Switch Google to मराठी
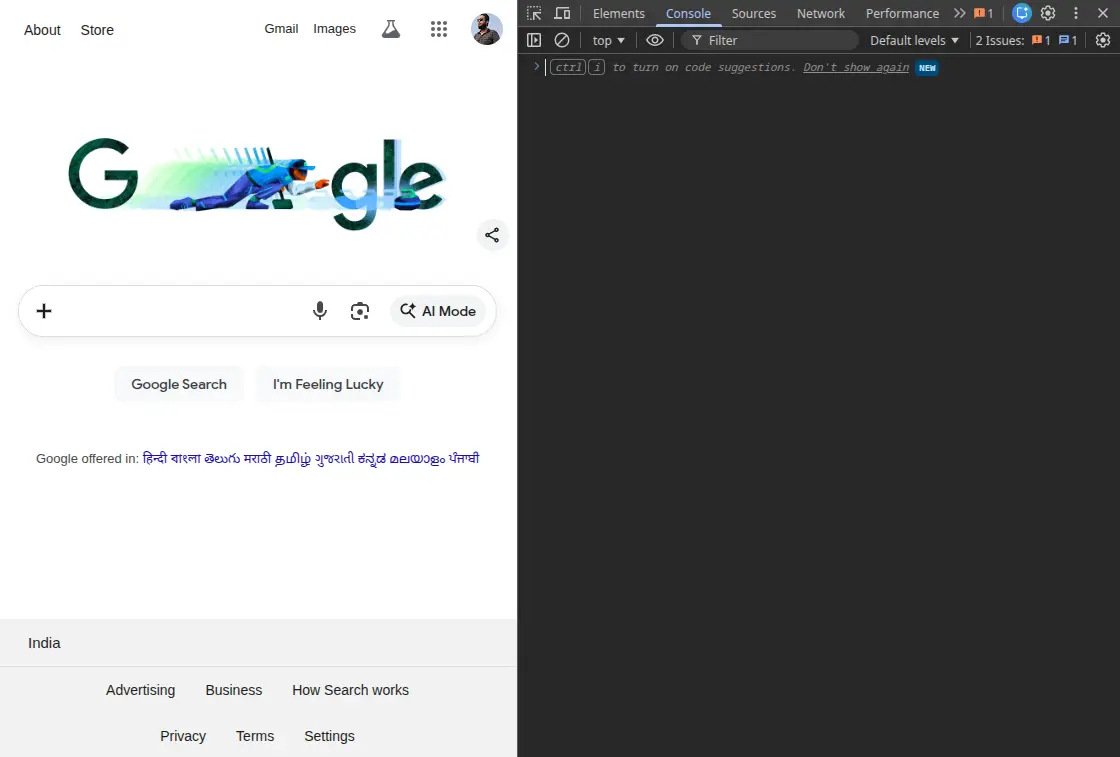 [x=257, y=458]
